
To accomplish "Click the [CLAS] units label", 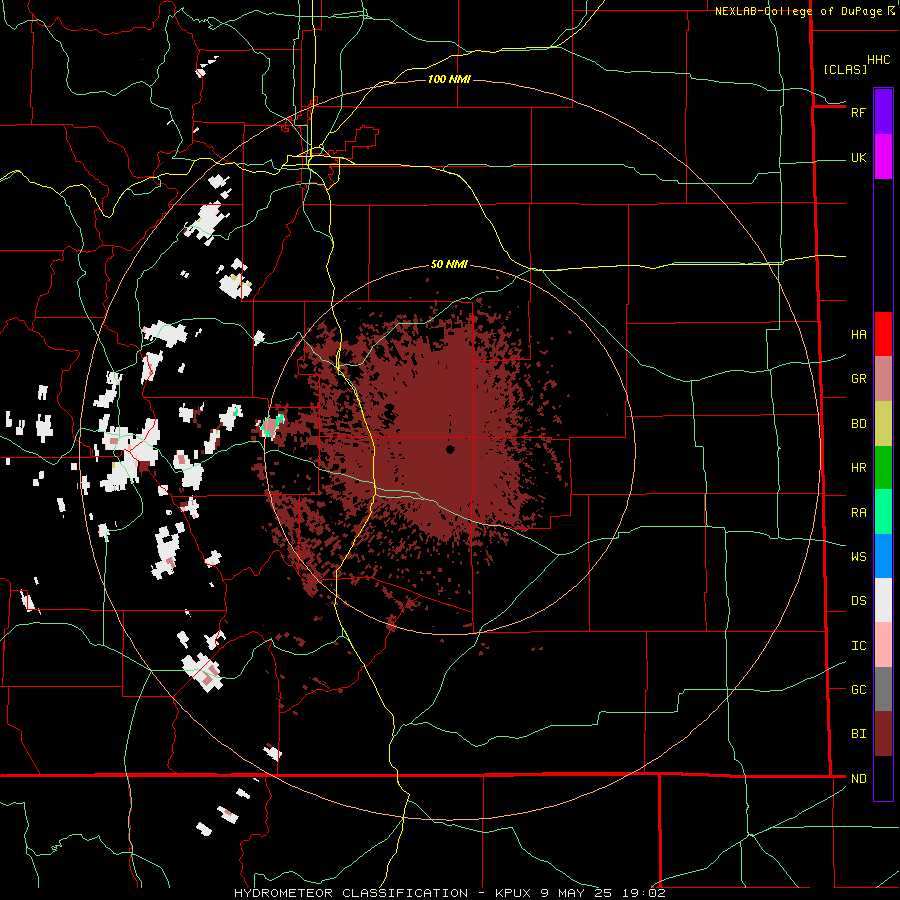I will (845, 70).
